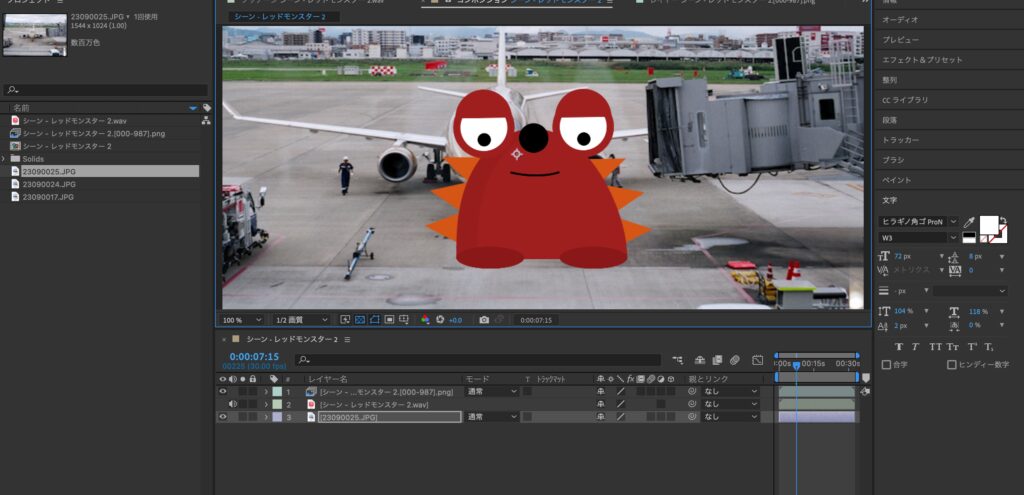Image resolution: width=1024 pixels, height=495 pixels.
Task: Open the トラッカー panel
Action: pyautogui.click(x=900, y=140)
